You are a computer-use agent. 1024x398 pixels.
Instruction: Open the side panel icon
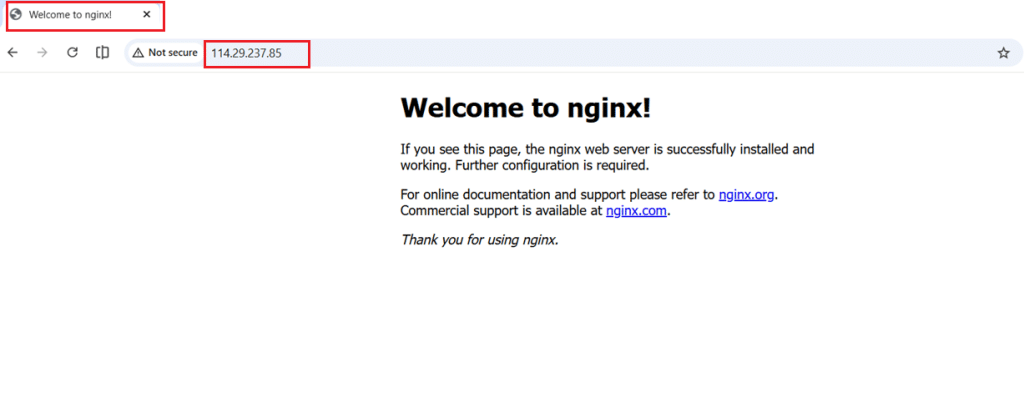pos(103,53)
